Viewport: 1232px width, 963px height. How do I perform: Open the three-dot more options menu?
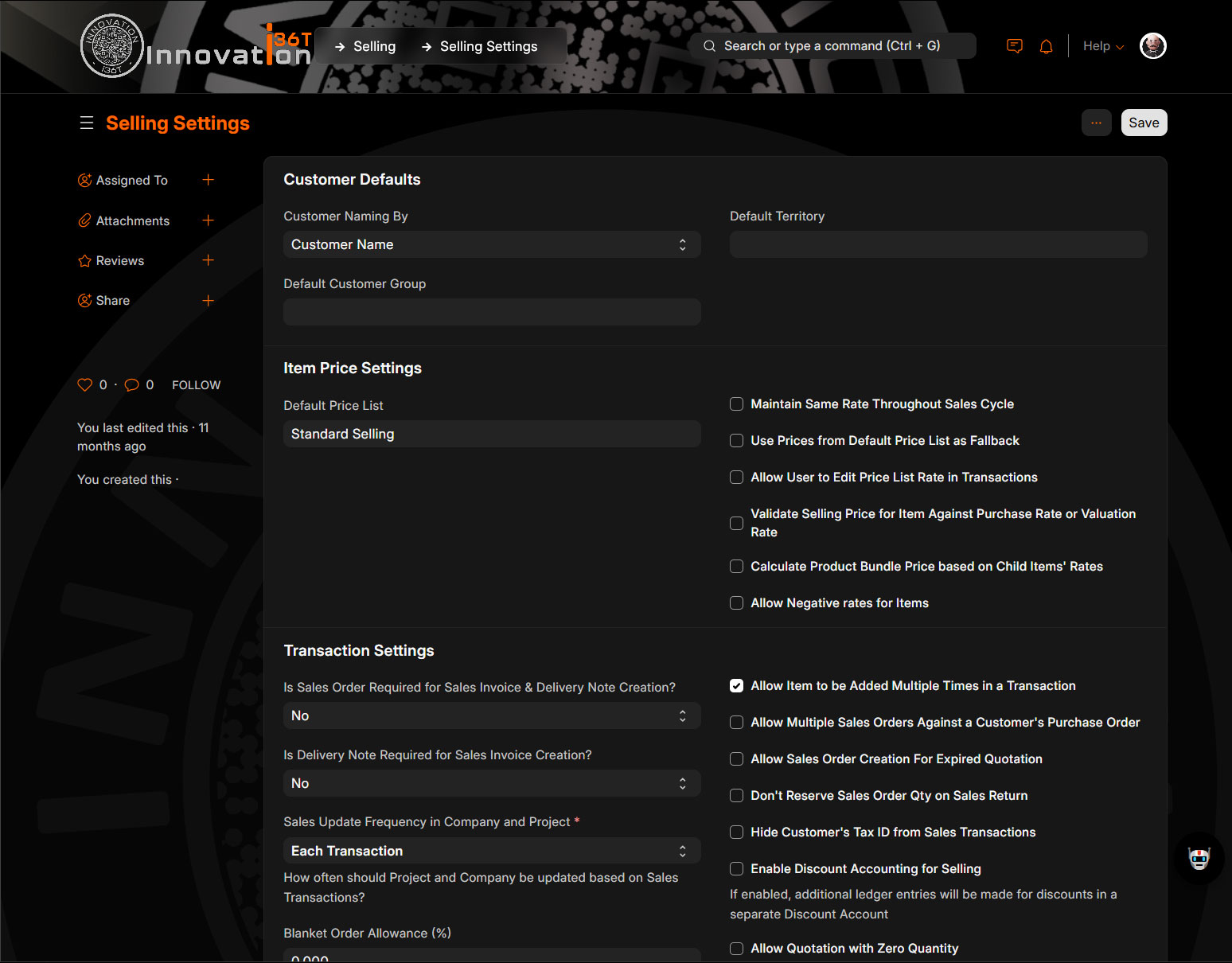(1096, 123)
